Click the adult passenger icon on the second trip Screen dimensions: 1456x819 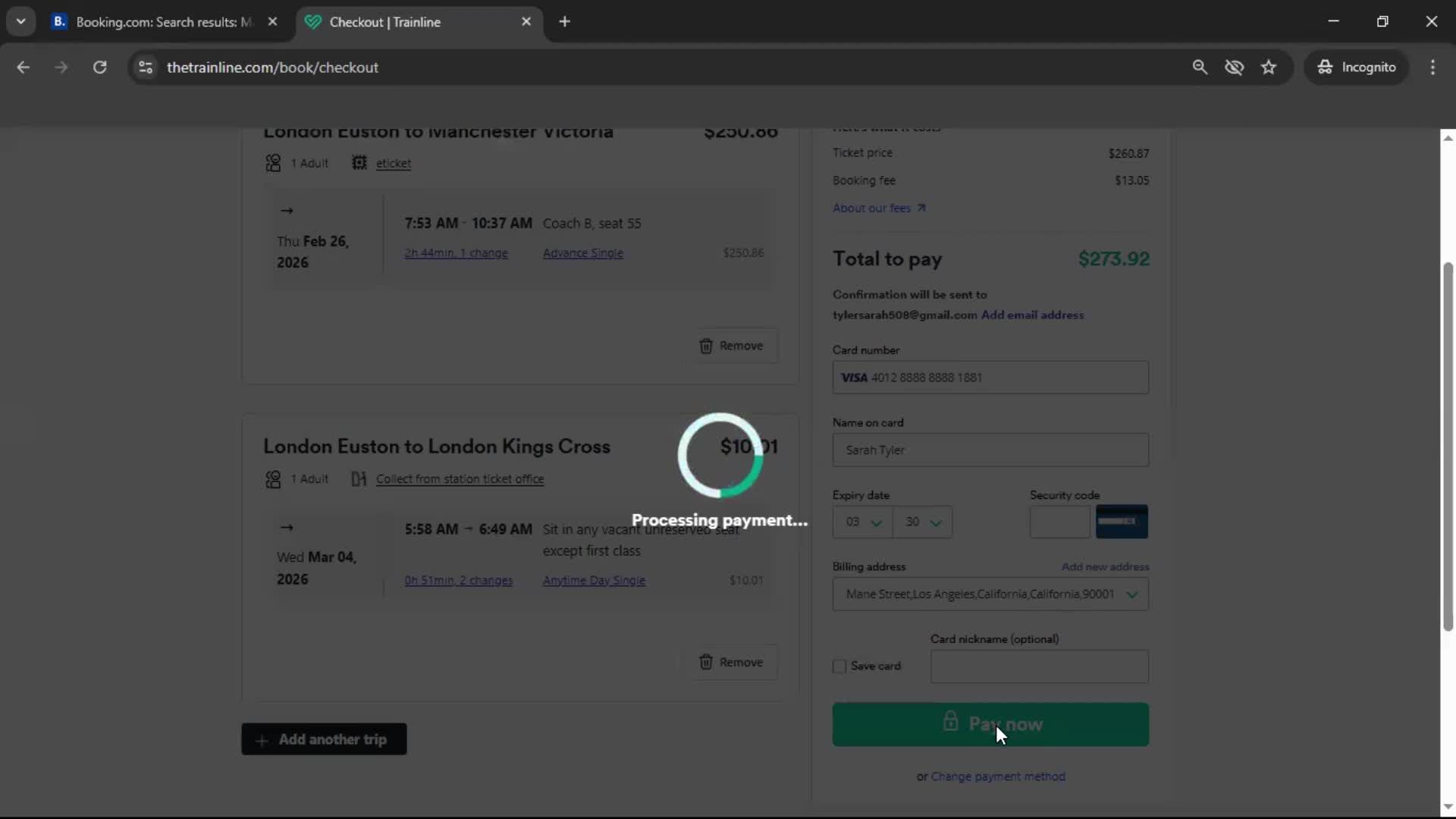[x=272, y=479]
